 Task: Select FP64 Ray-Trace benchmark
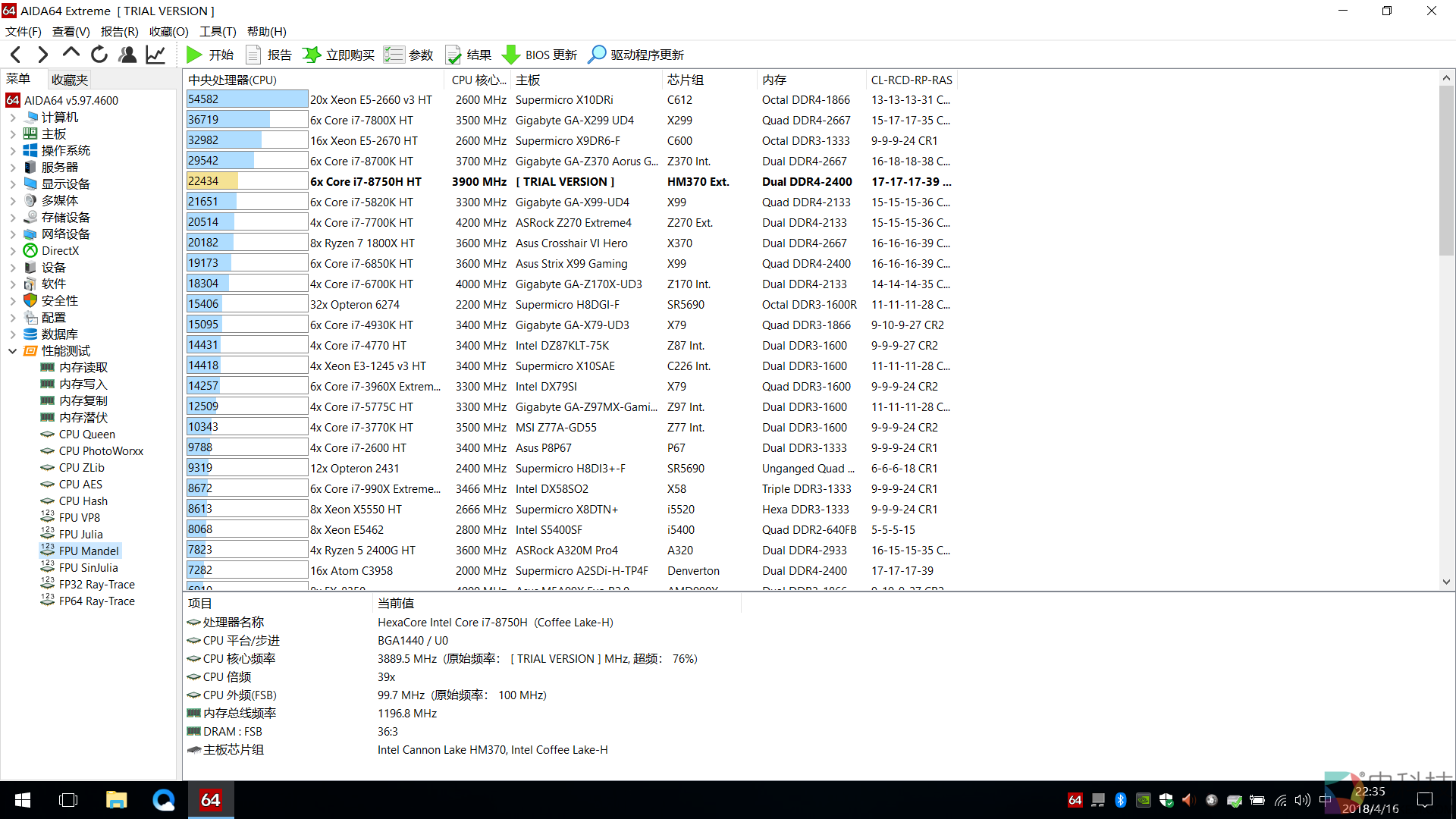(x=96, y=601)
